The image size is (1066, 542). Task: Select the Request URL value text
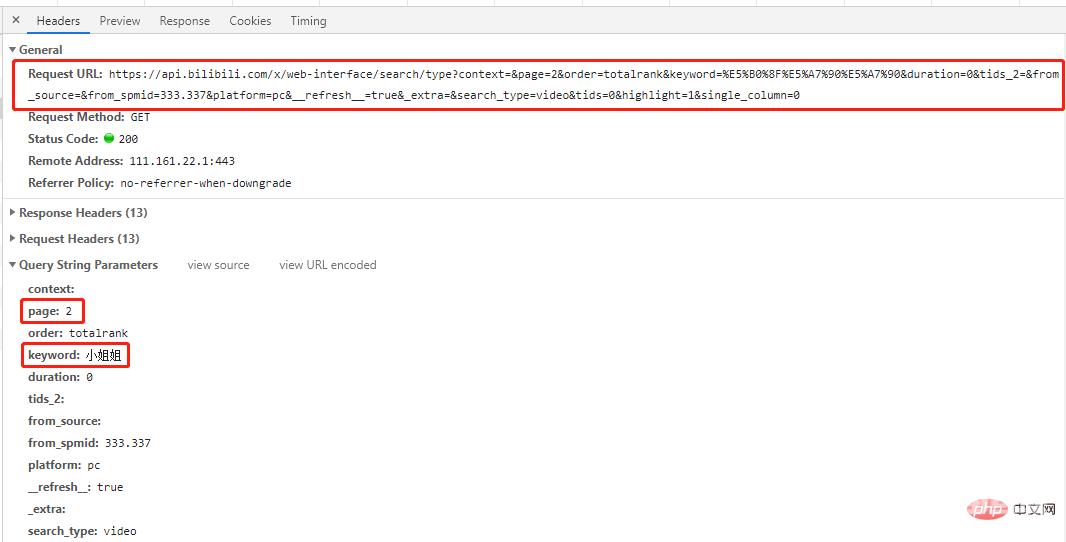544,85
